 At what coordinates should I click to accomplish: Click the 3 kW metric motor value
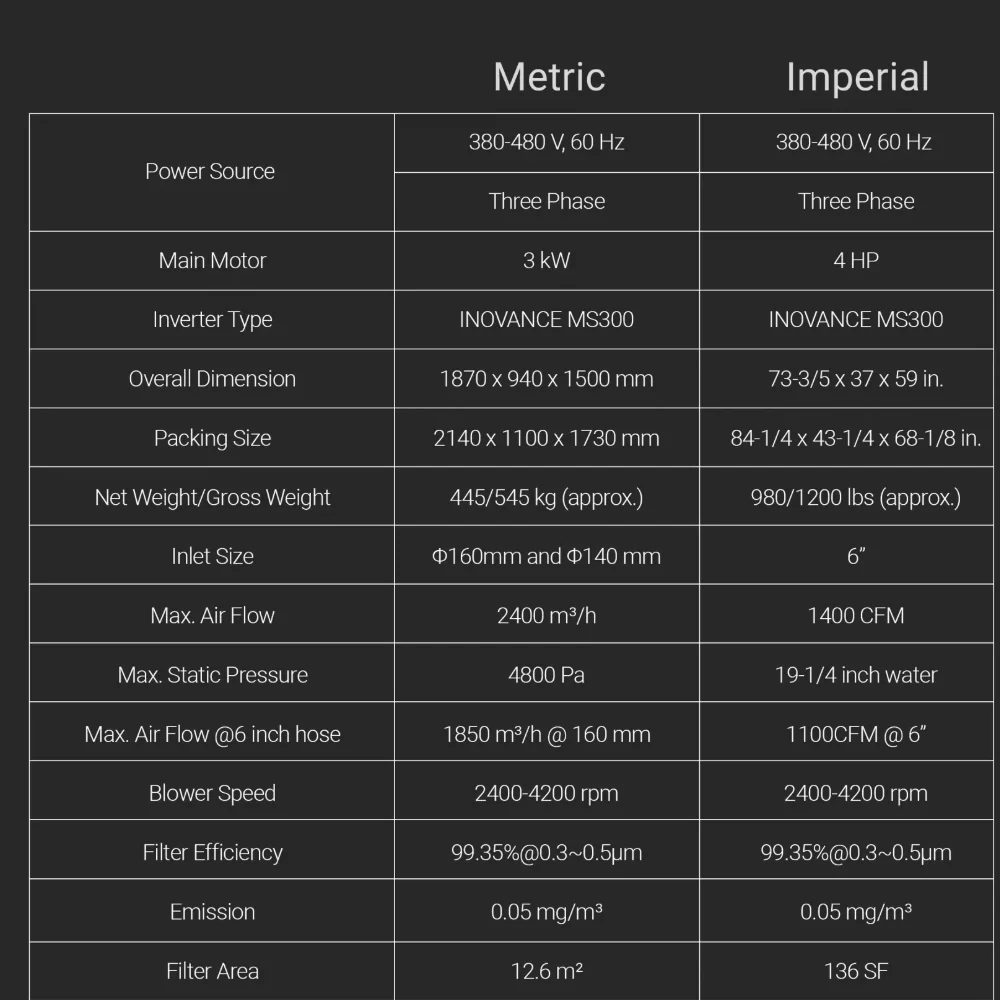click(x=546, y=261)
